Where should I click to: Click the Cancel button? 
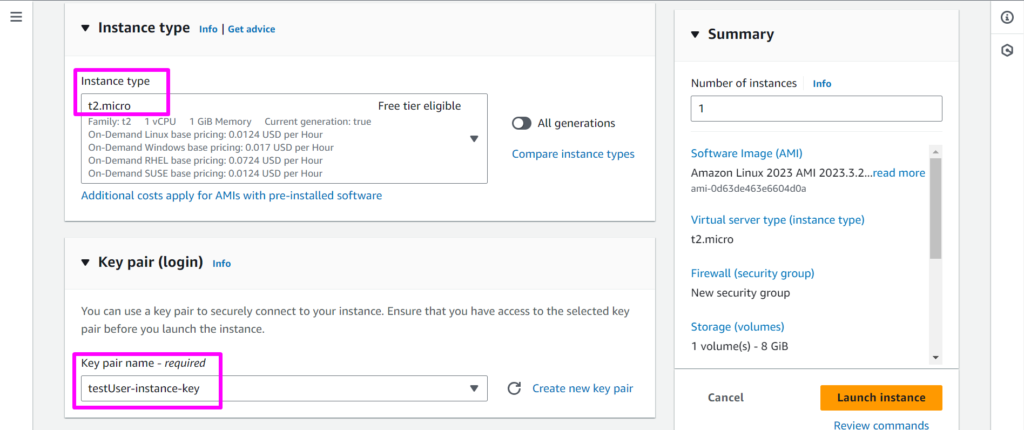725,397
